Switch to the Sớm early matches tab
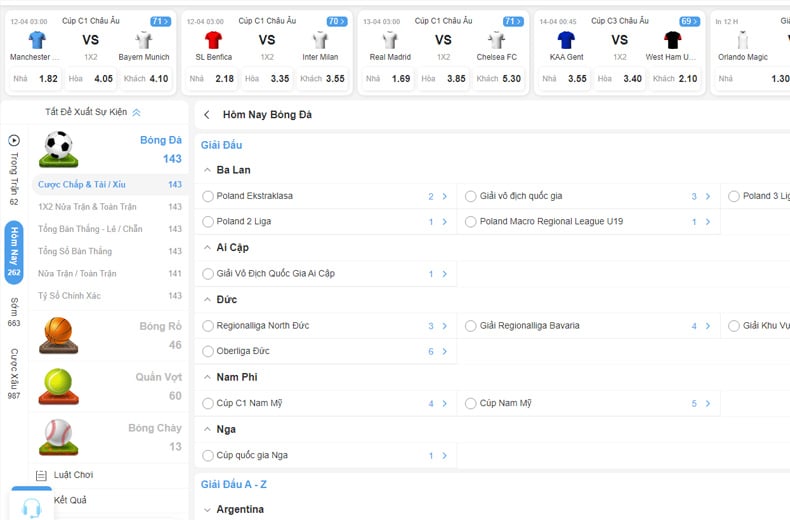 (14, 312)
